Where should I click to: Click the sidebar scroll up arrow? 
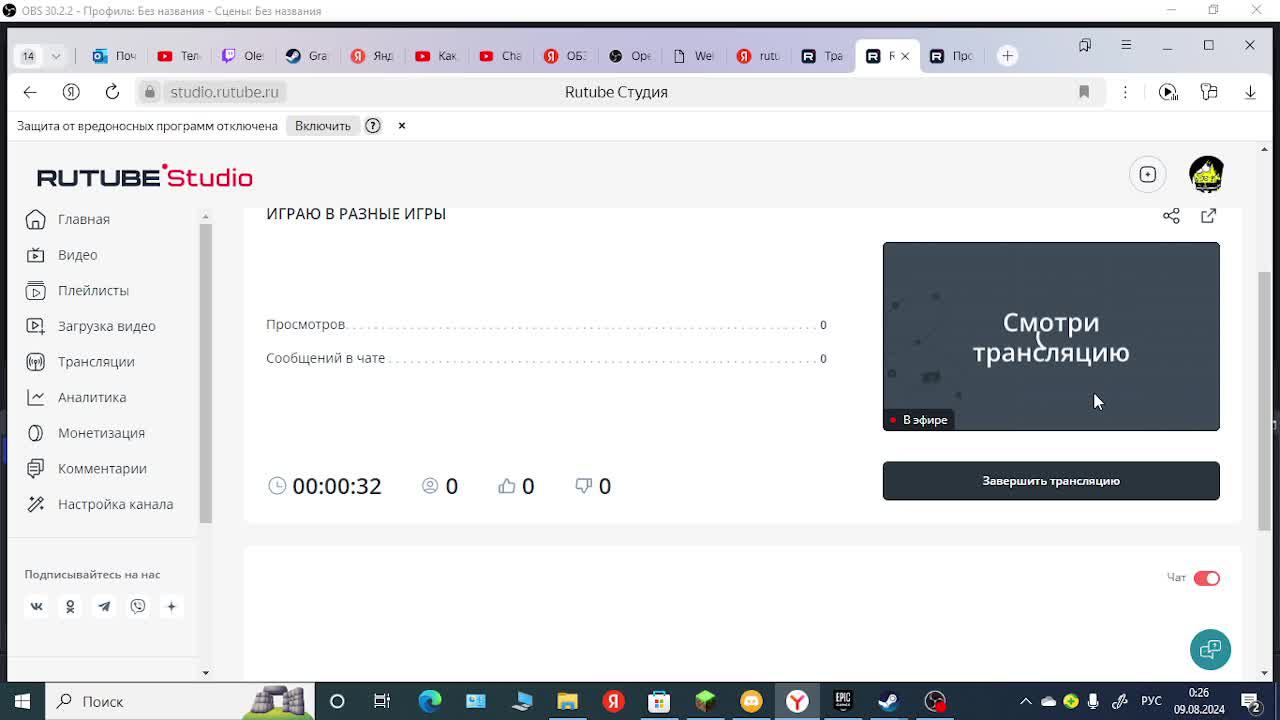point(206,216)
